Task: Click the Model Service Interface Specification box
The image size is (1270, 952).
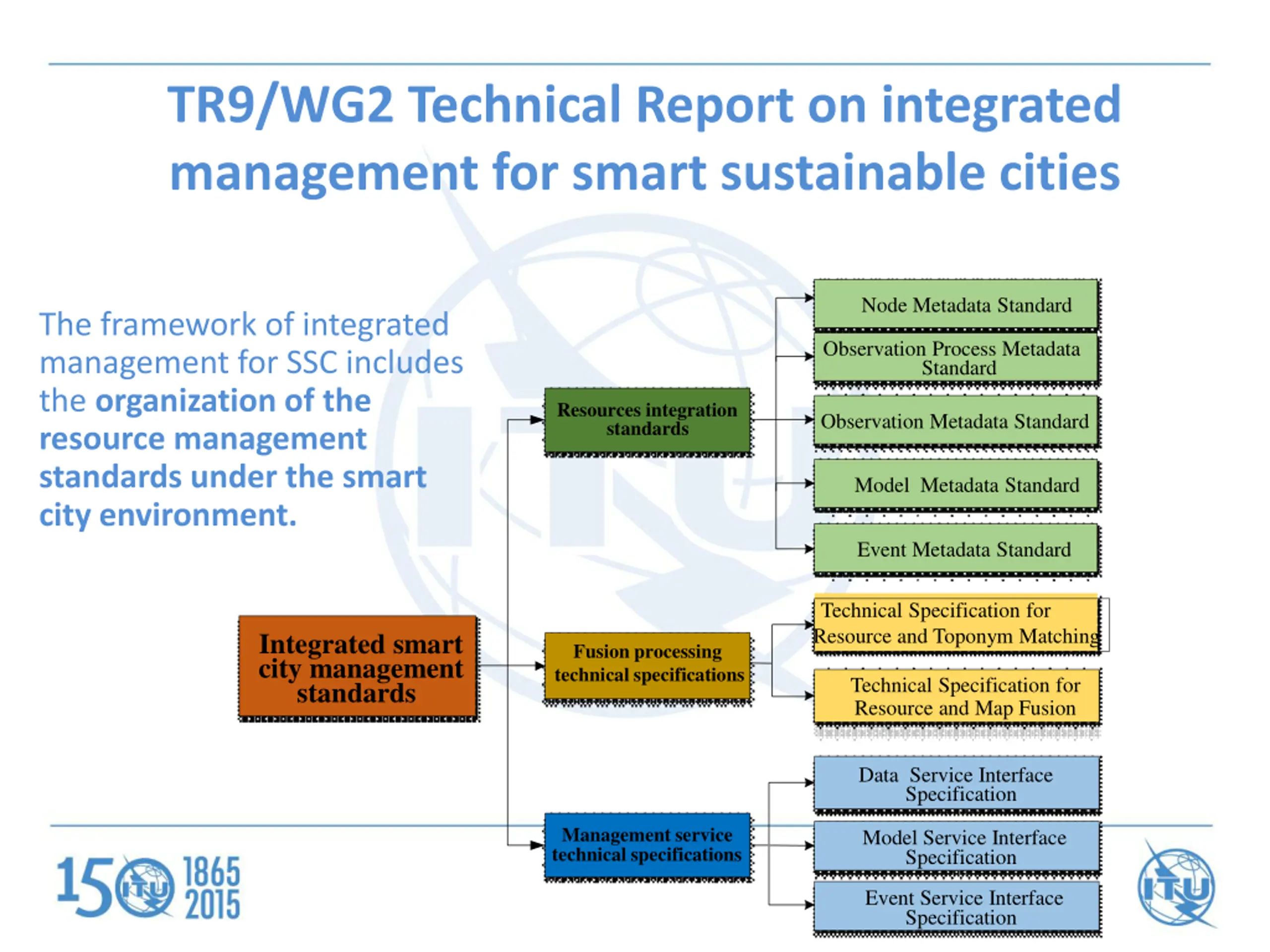Action: [957, 847]
